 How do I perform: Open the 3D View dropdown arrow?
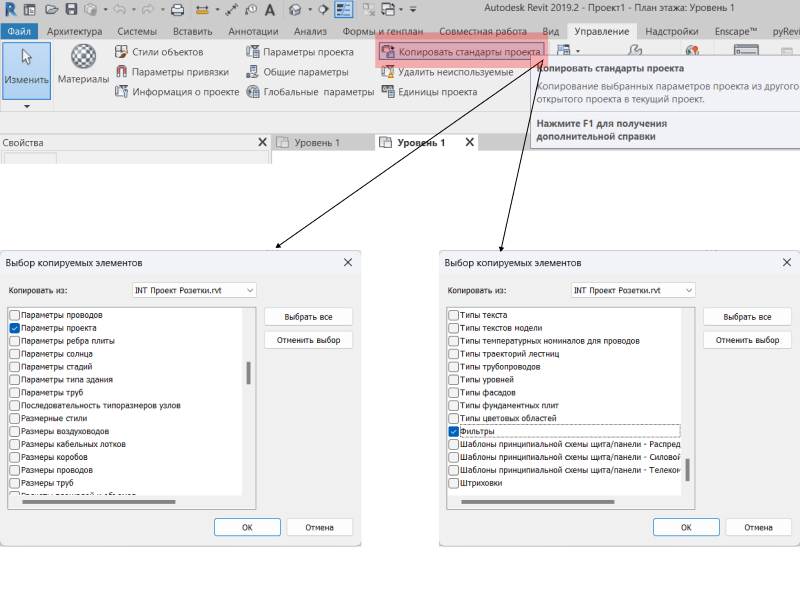[309, 9]
